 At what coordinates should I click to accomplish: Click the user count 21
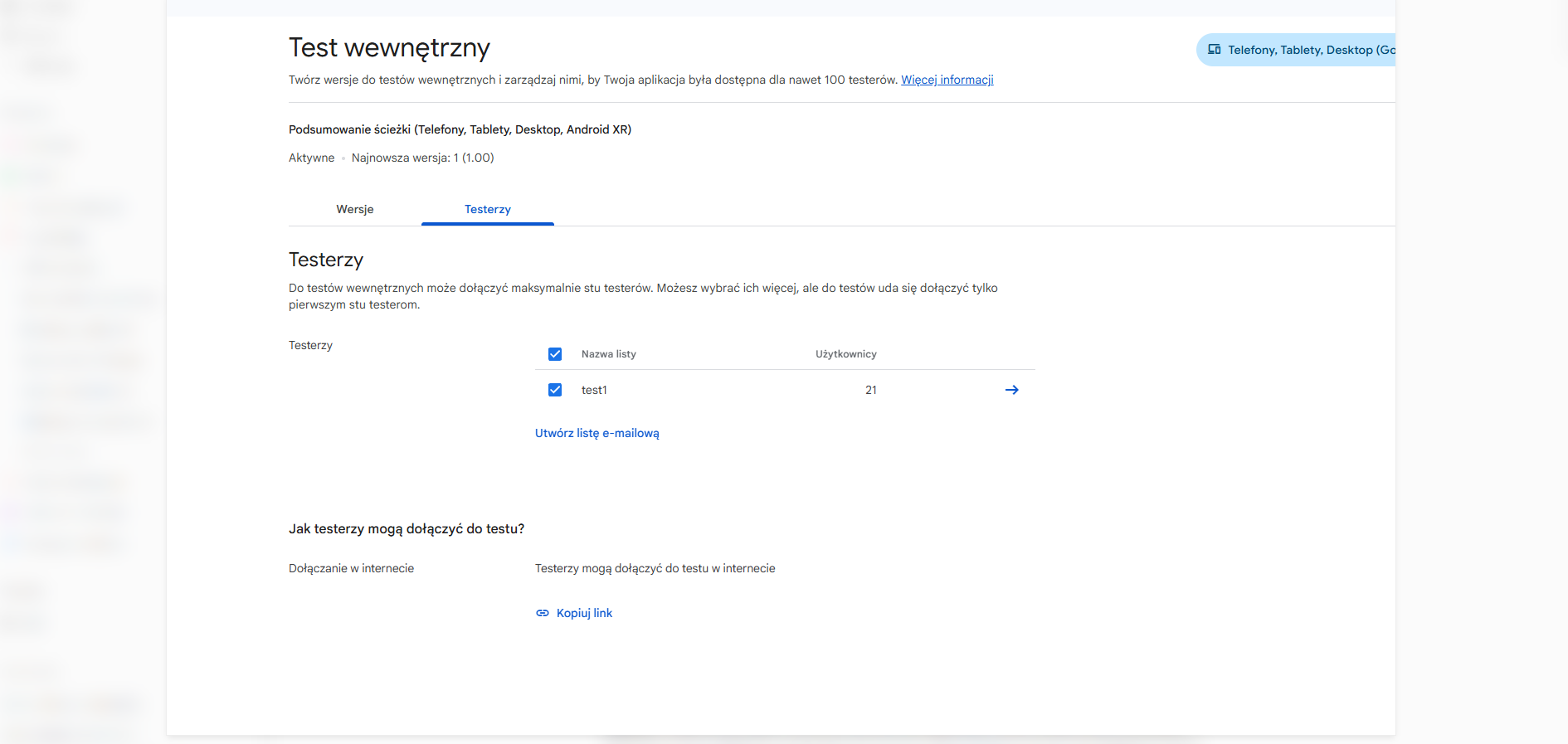pos(871,390)
